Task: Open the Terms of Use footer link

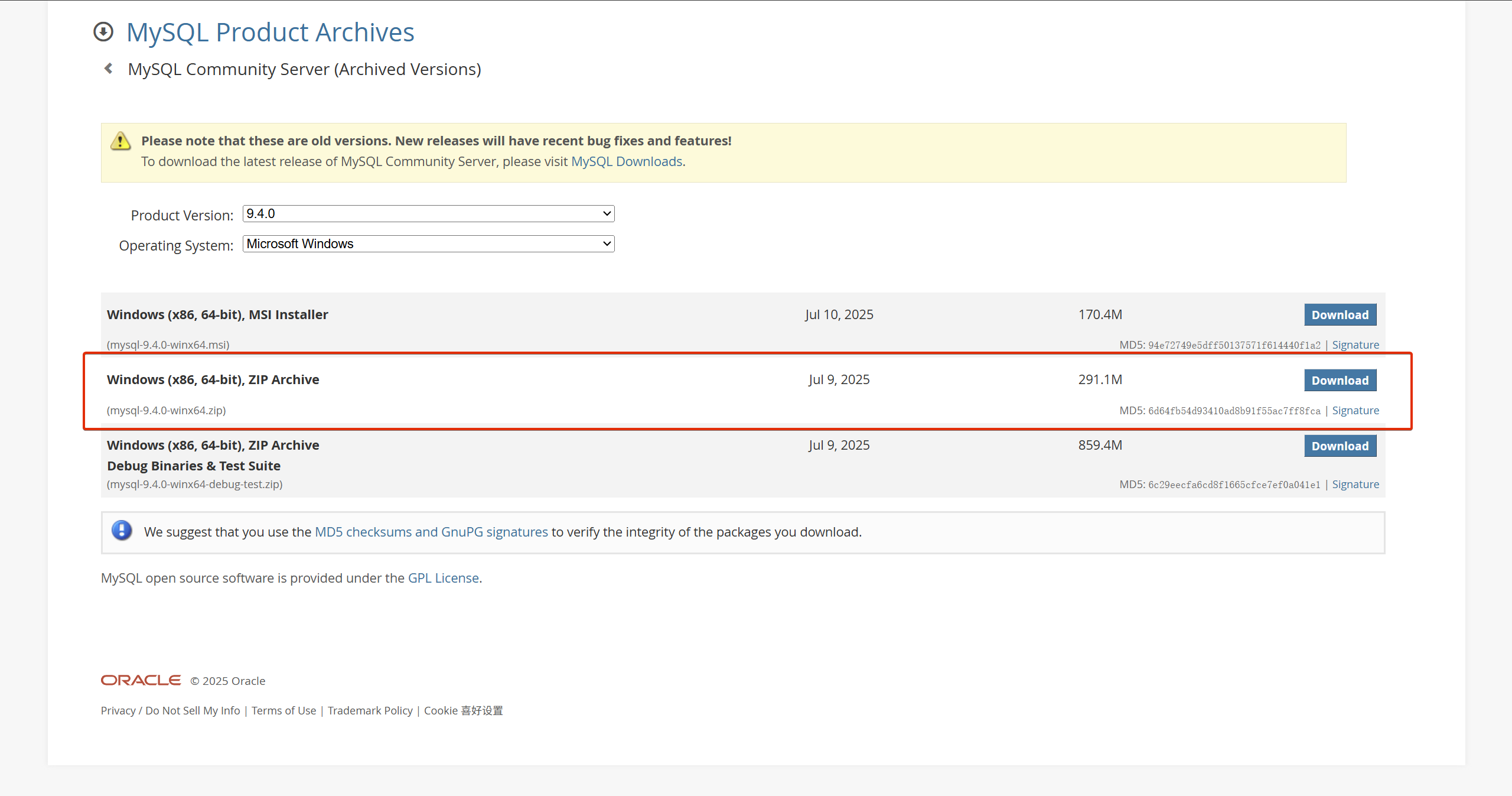Action: coord(283,710)
